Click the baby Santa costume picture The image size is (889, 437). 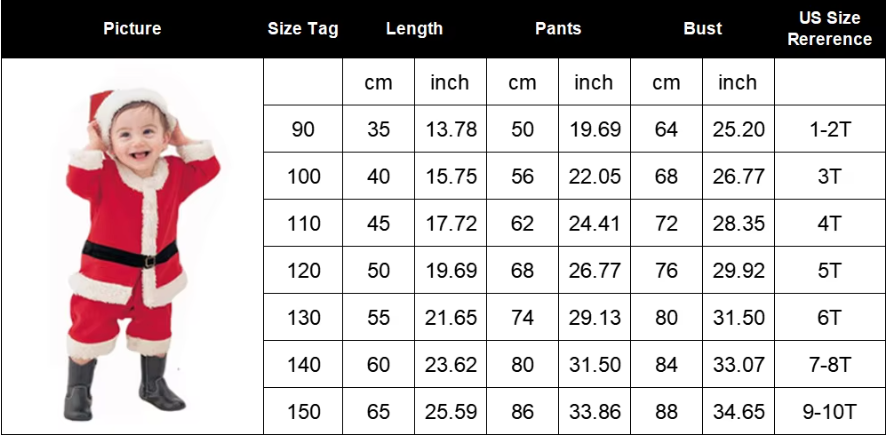142,254
